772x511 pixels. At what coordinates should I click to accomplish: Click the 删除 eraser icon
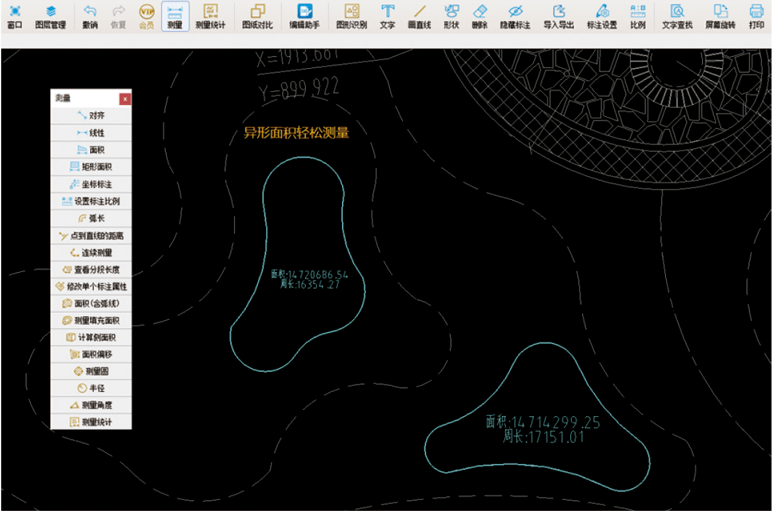click(479, 16)
